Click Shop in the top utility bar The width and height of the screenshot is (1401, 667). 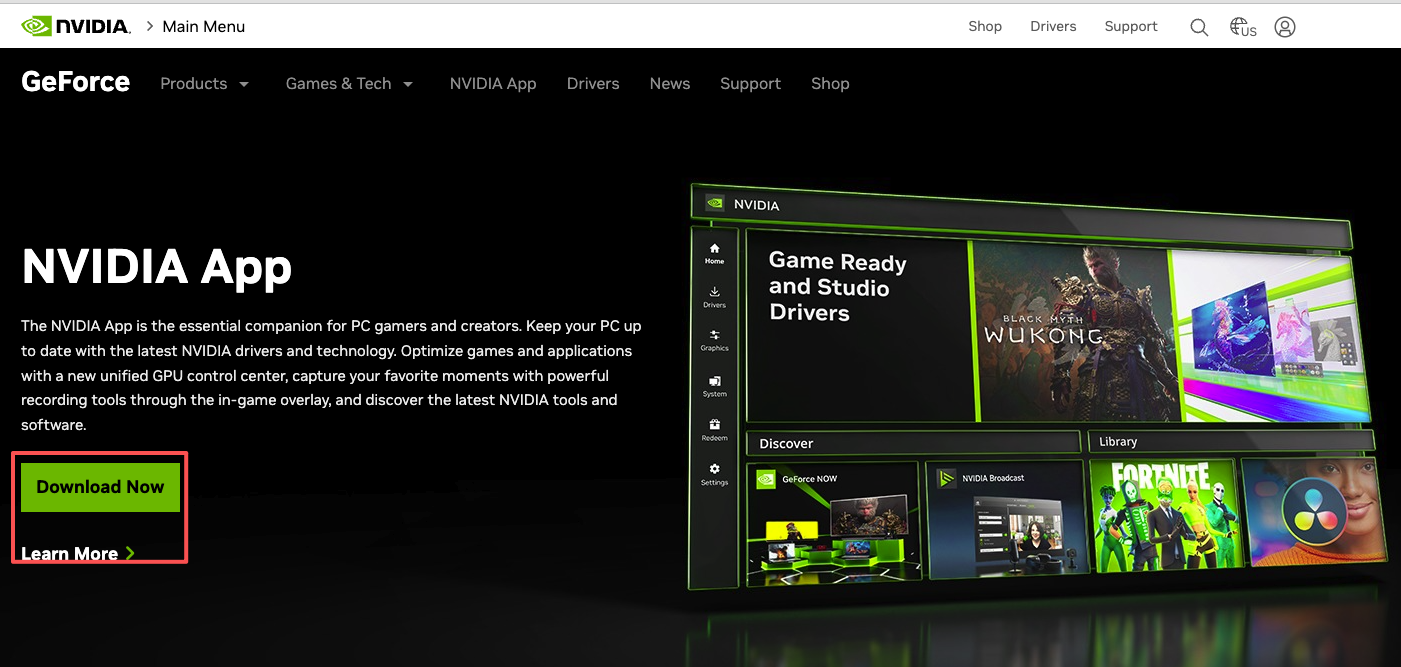click(985, 26)
